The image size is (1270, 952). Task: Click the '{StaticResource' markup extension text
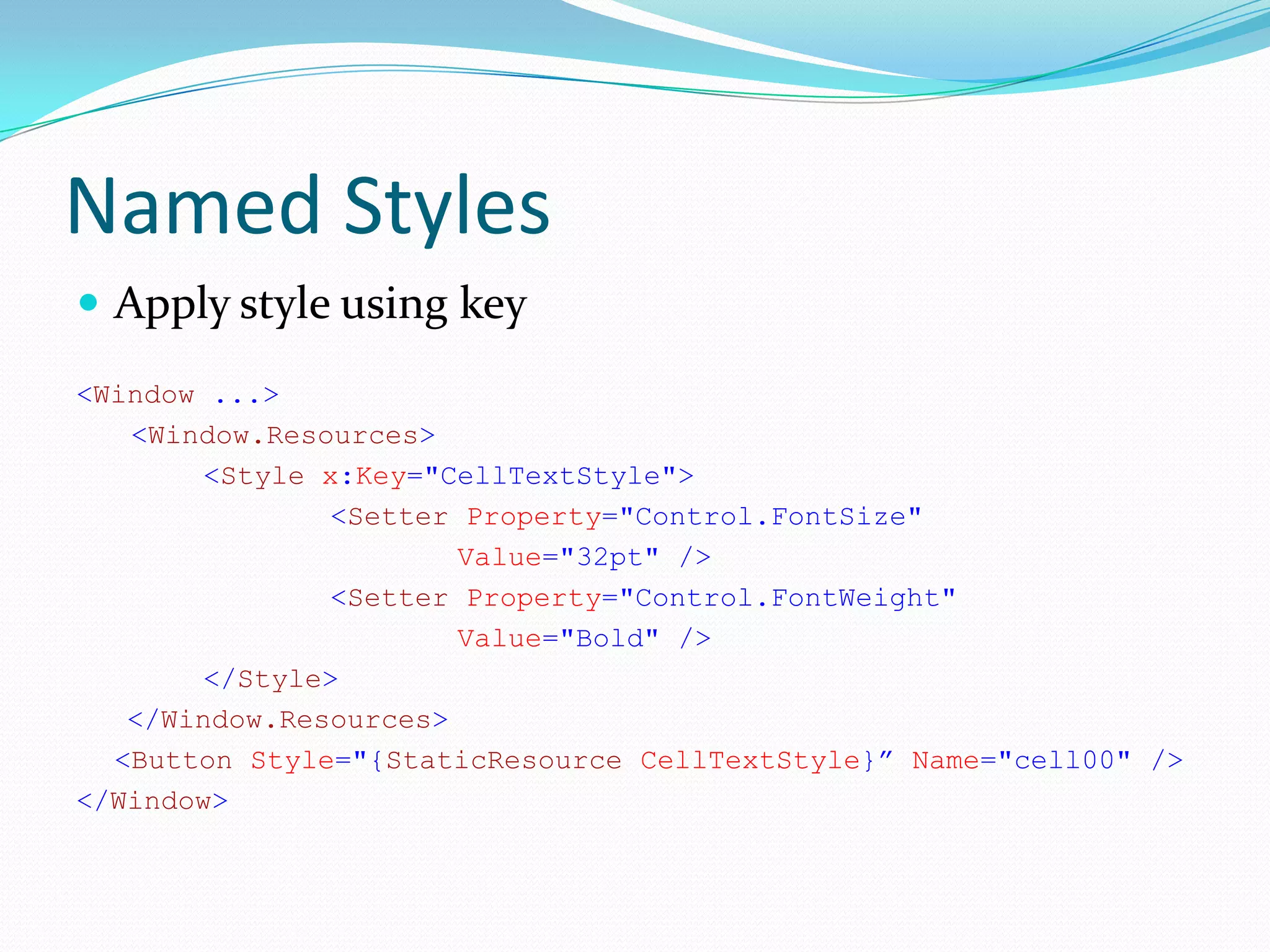pos(496,760)
